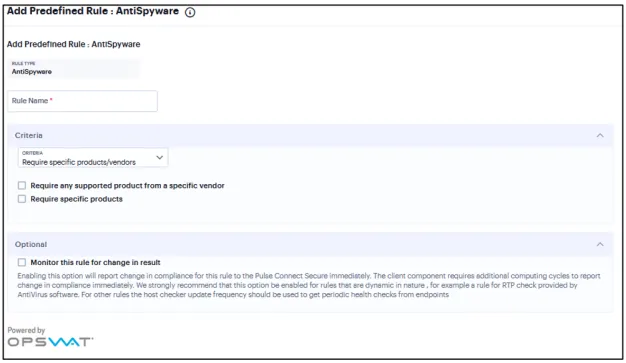Screen dimensions: 626x363
Task: Select the Criteria section header text
Action: 29,135
